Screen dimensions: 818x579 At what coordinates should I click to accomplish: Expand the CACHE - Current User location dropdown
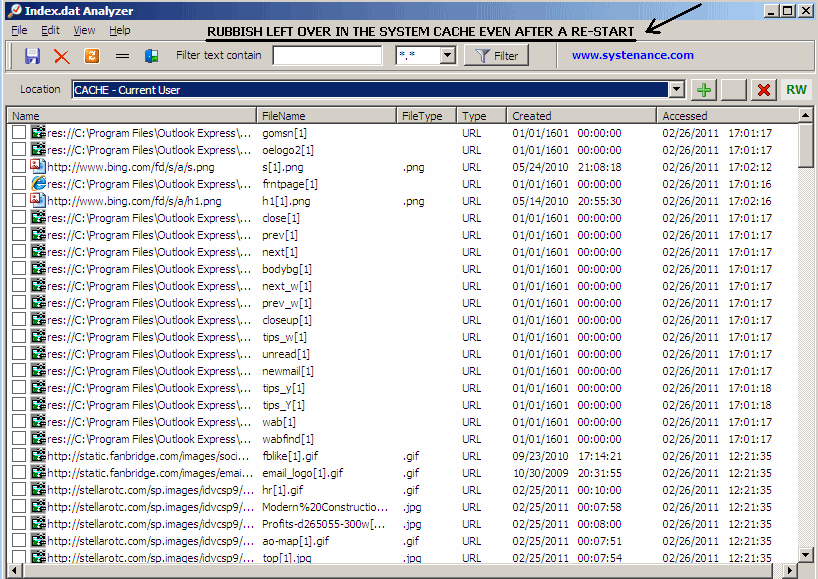(676, 90)
